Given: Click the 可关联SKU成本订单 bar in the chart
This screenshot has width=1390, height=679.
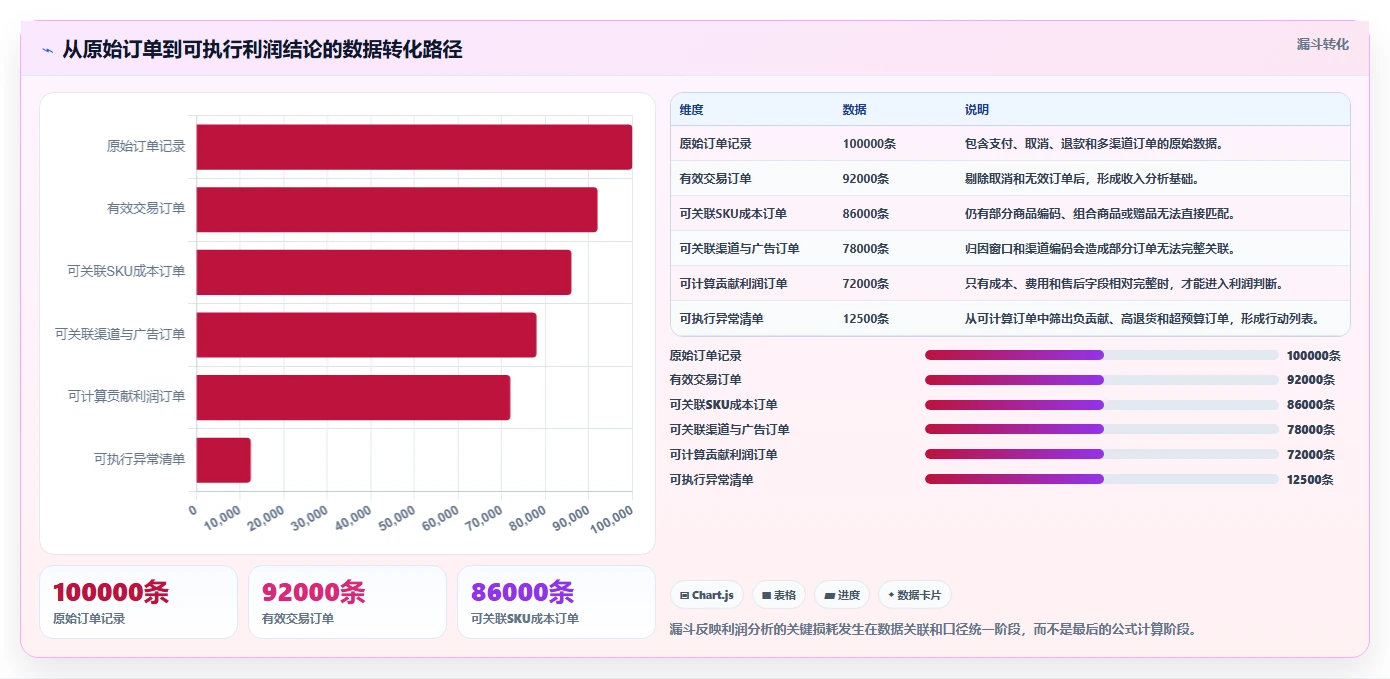Looking at the screenshot, I should [384, 272].
